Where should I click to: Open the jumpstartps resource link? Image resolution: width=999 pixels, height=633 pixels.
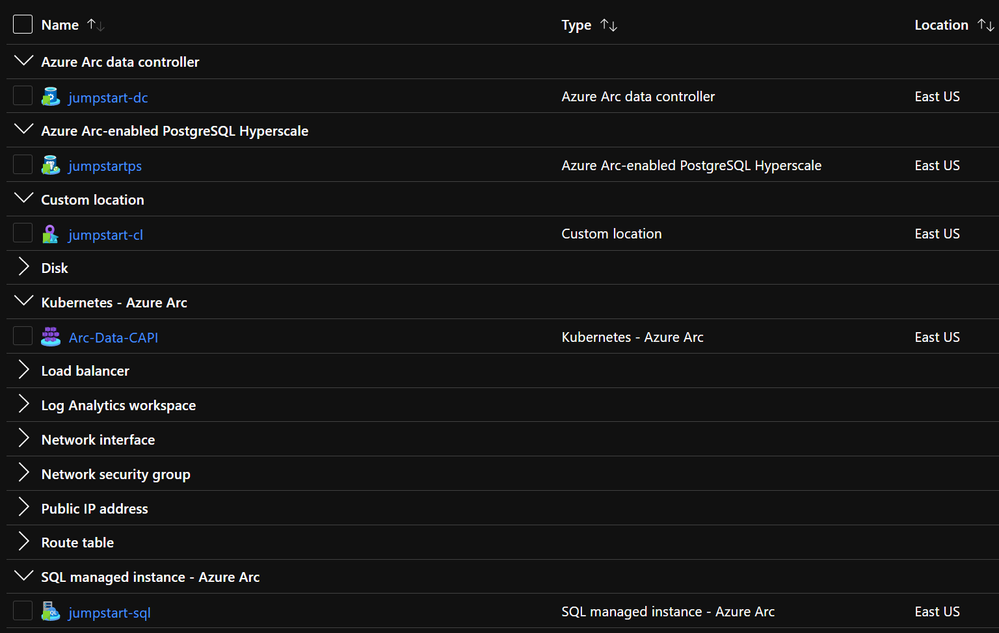pos(105,166)
